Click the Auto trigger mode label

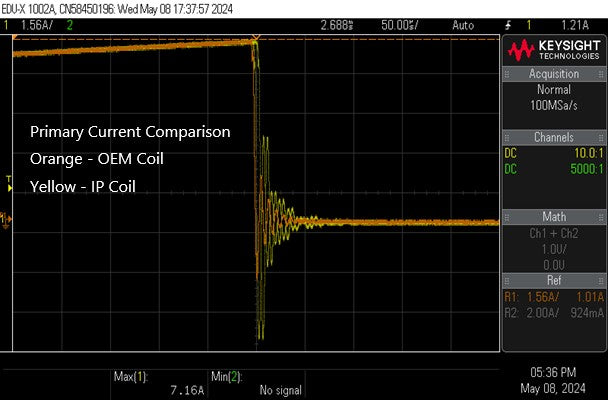point(465,23)
